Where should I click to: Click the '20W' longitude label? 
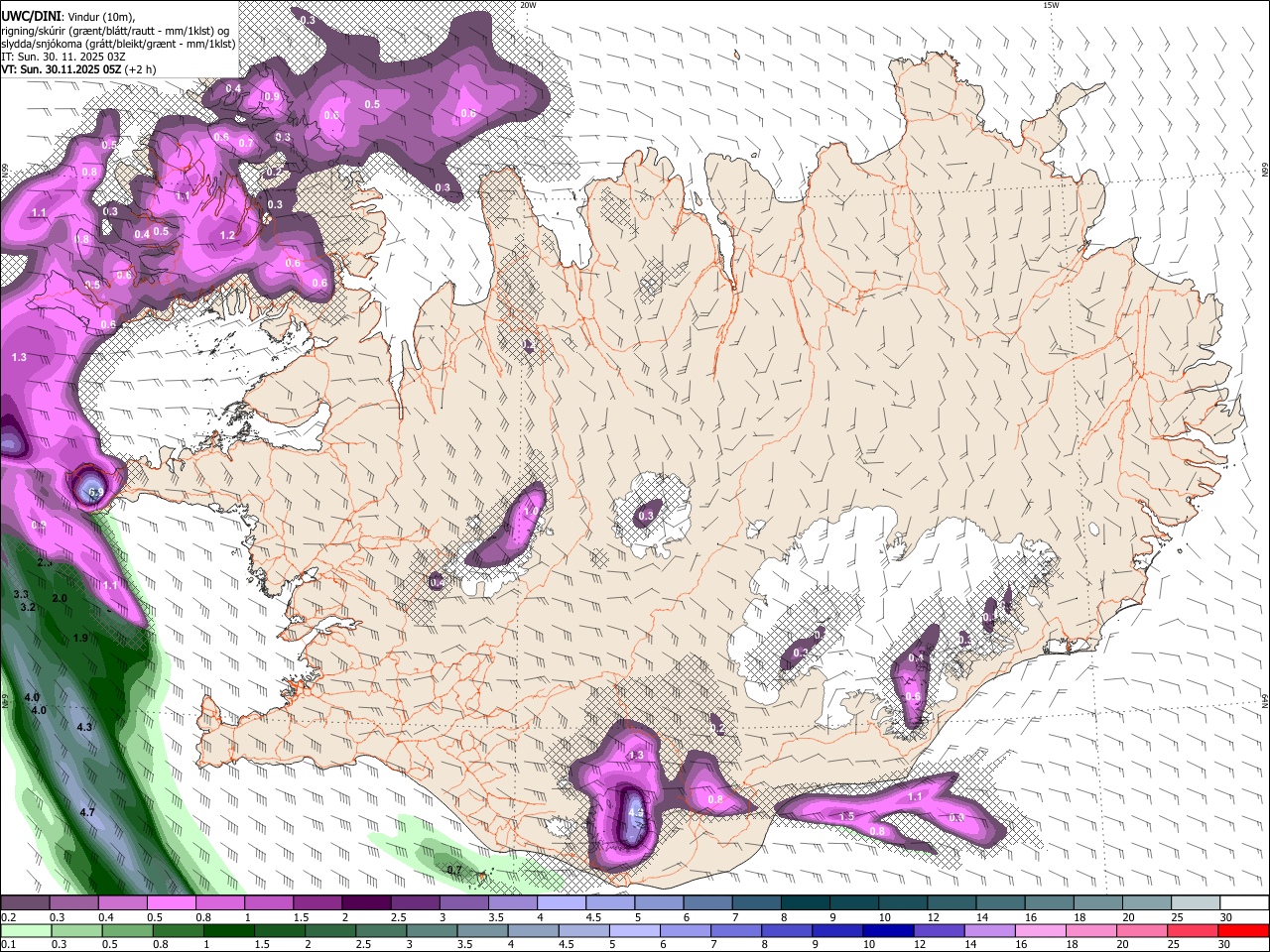[x=528, y=5]
